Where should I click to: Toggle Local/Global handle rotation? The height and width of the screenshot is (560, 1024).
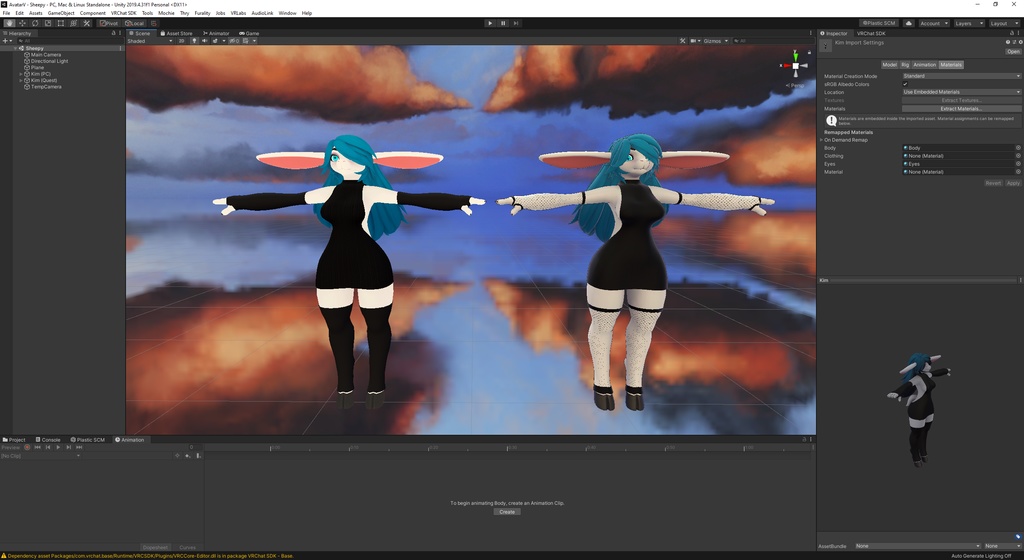coord(135,23)
